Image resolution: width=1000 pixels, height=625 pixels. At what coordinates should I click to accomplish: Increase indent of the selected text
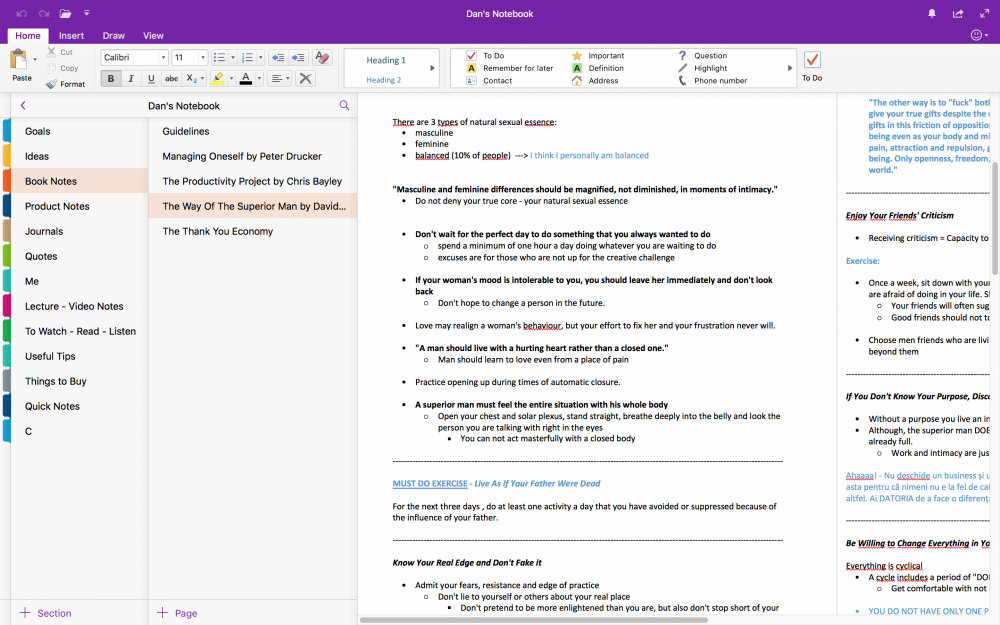tap(297, 58)
